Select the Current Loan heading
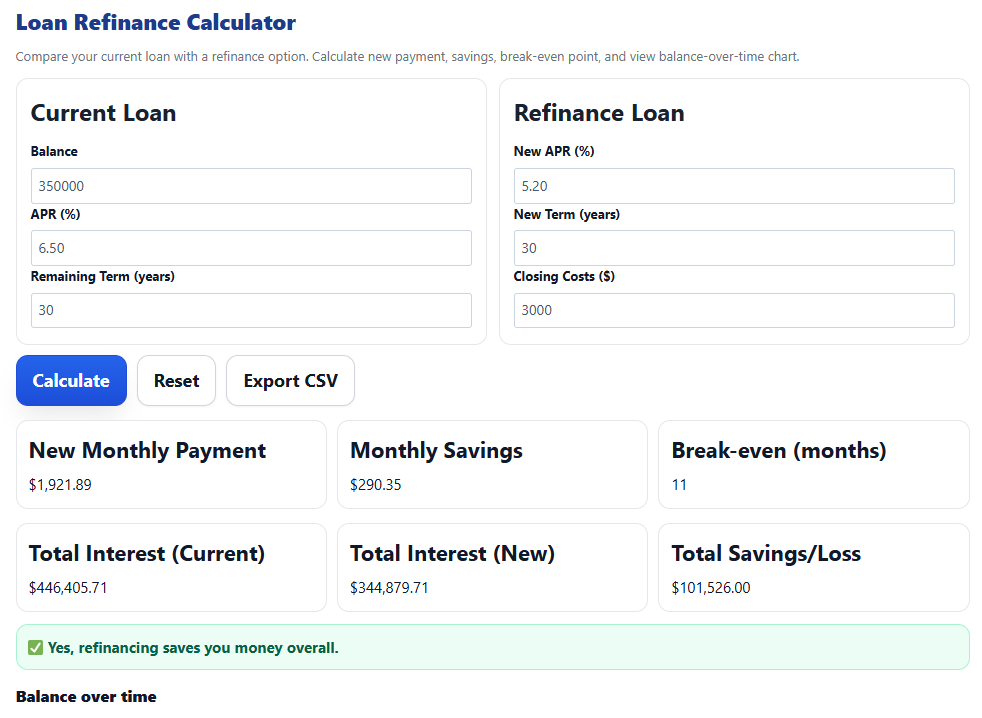This screenshot has height=718, width=982. [103, 113]
